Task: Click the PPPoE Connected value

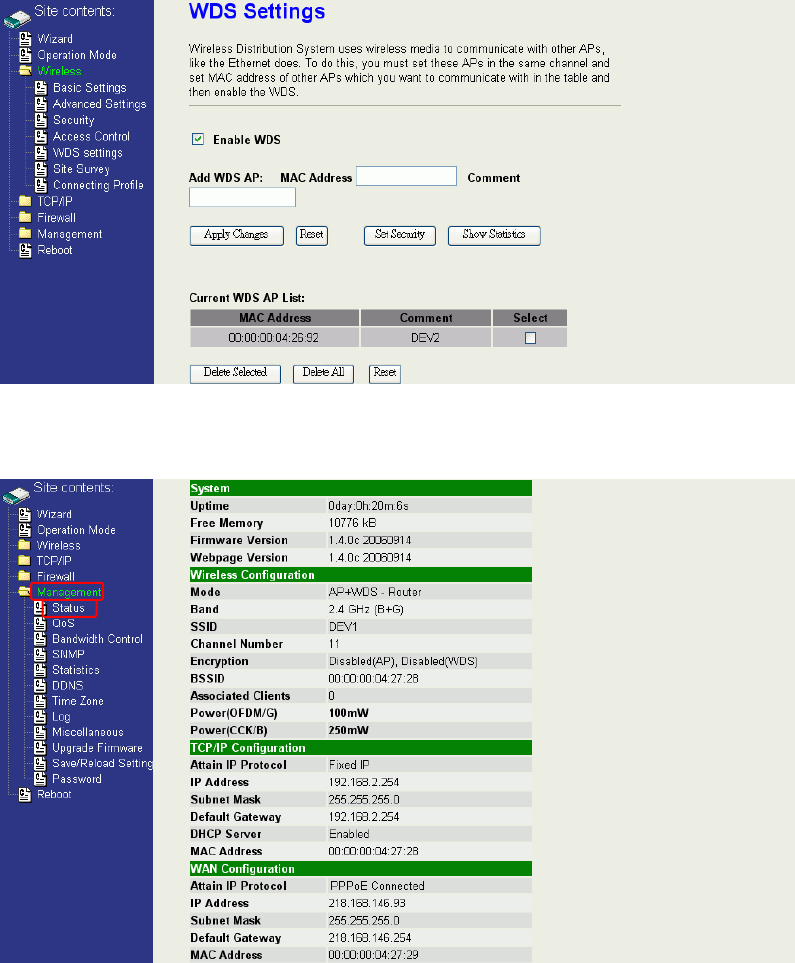Action: pos(377,886)
